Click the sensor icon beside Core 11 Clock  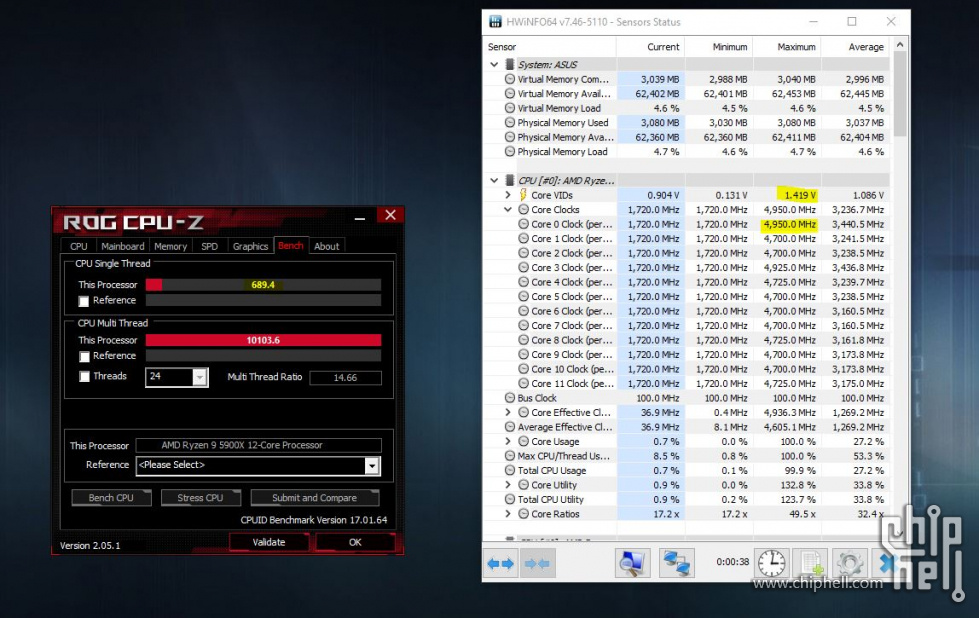pyautogui.click(x=523, y=383)
